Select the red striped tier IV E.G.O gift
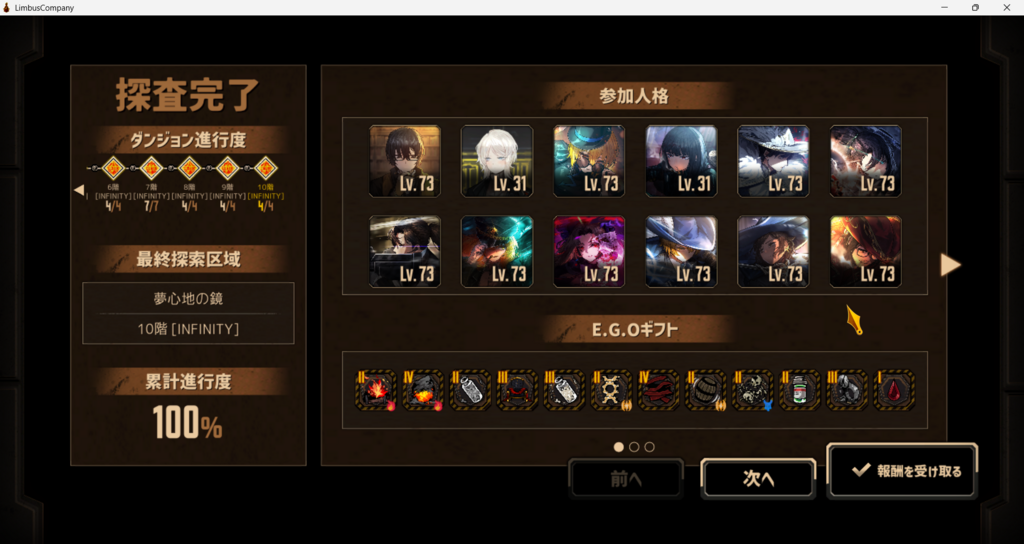 click(x=659, y=391)
